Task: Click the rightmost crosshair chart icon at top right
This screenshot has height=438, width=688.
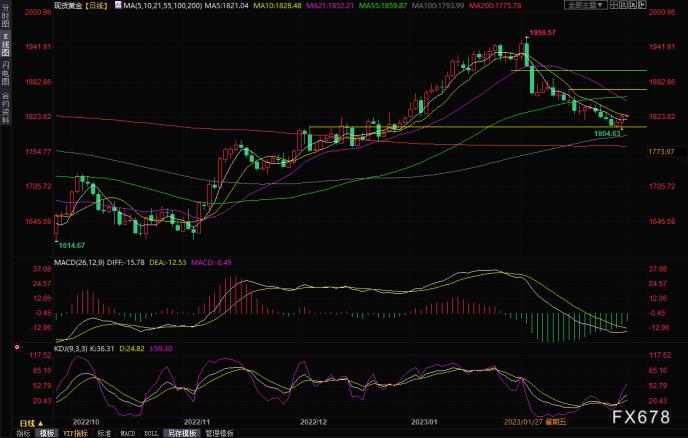Action: click(x=642, y=5)
